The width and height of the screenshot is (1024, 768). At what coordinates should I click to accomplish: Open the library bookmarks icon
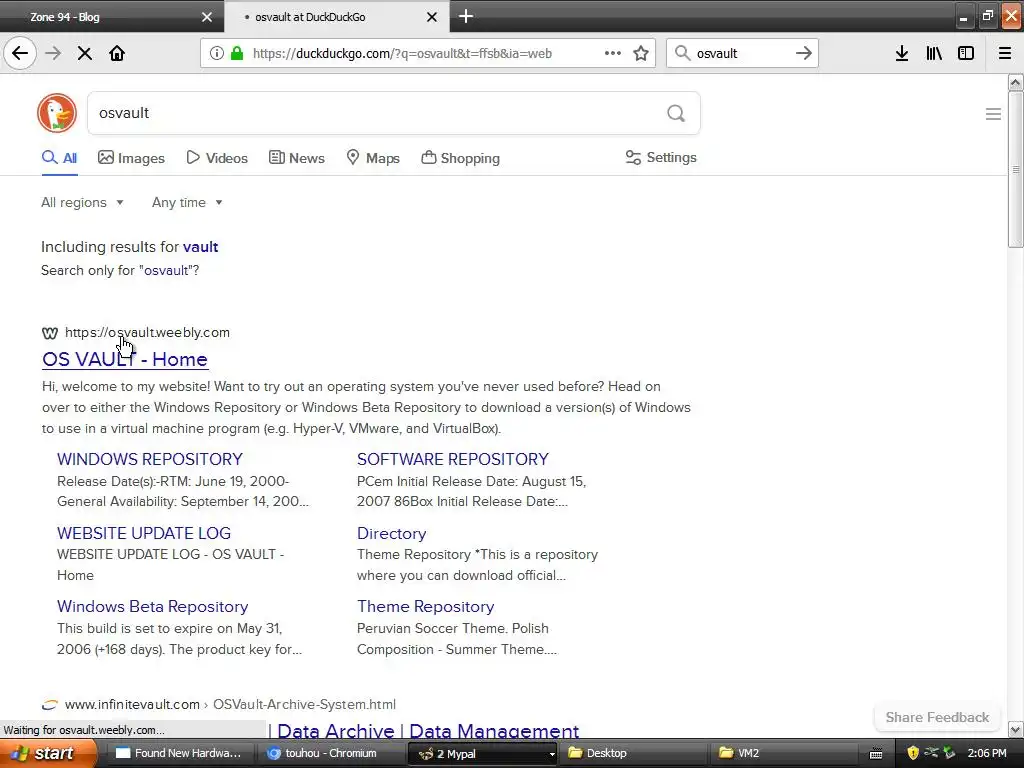click(934, 53)
